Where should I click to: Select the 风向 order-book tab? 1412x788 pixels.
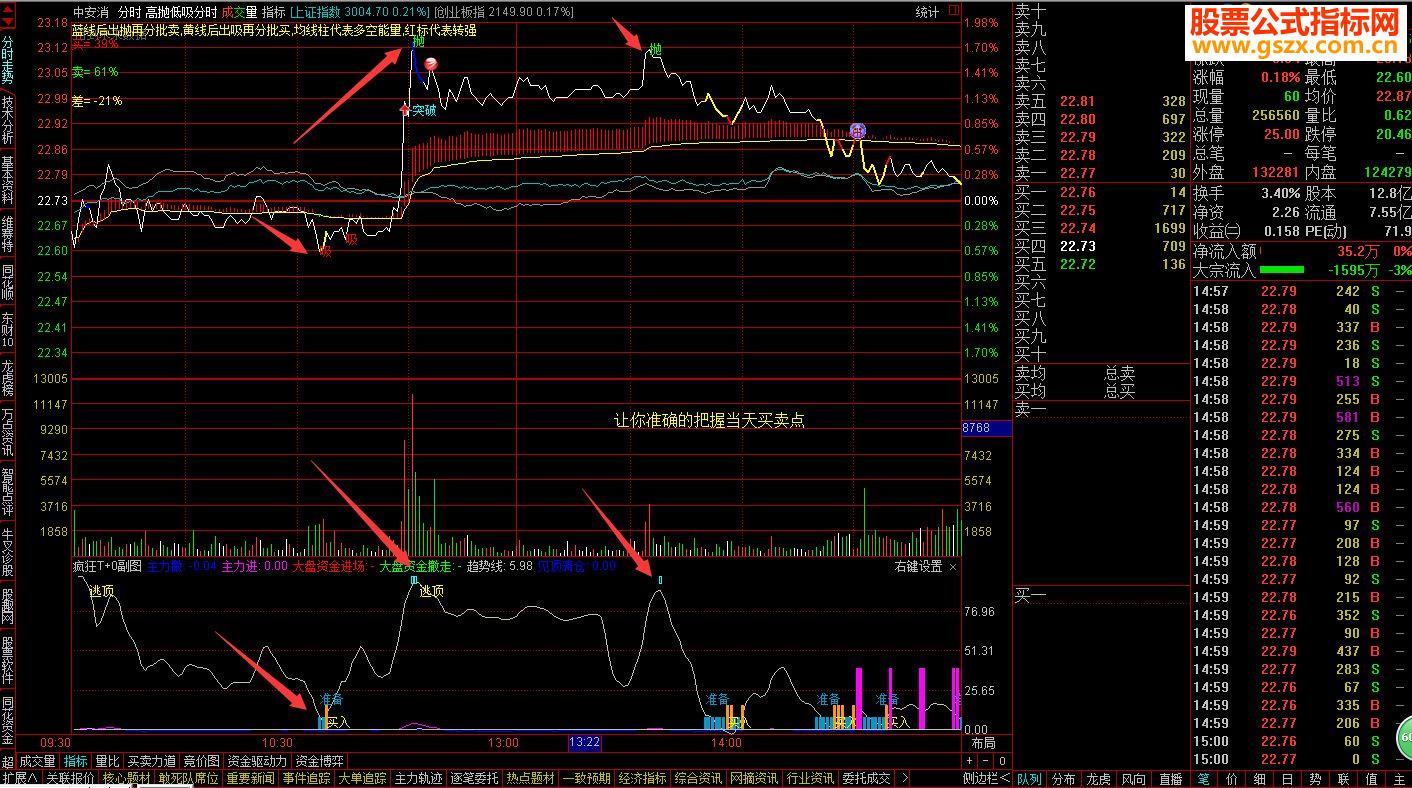point(1135,779)
